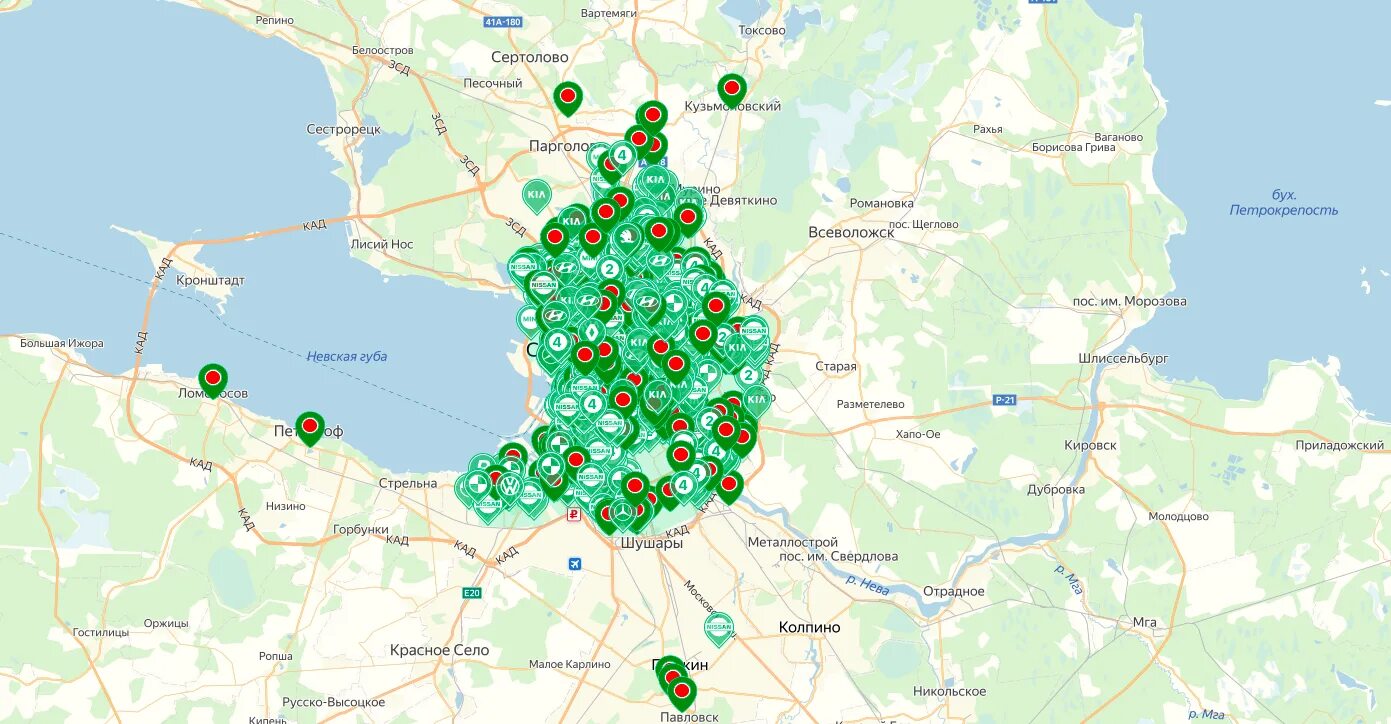The width and height of the screenshot is (1391, 724).
Task: Select the Шушары label
Action: tap(652, 543)
